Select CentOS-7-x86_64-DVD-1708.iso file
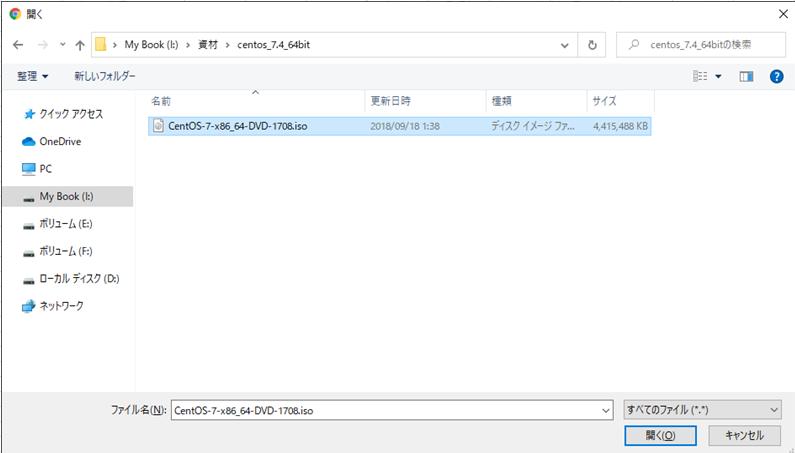 pyautogui.click(x=400, y=126)
